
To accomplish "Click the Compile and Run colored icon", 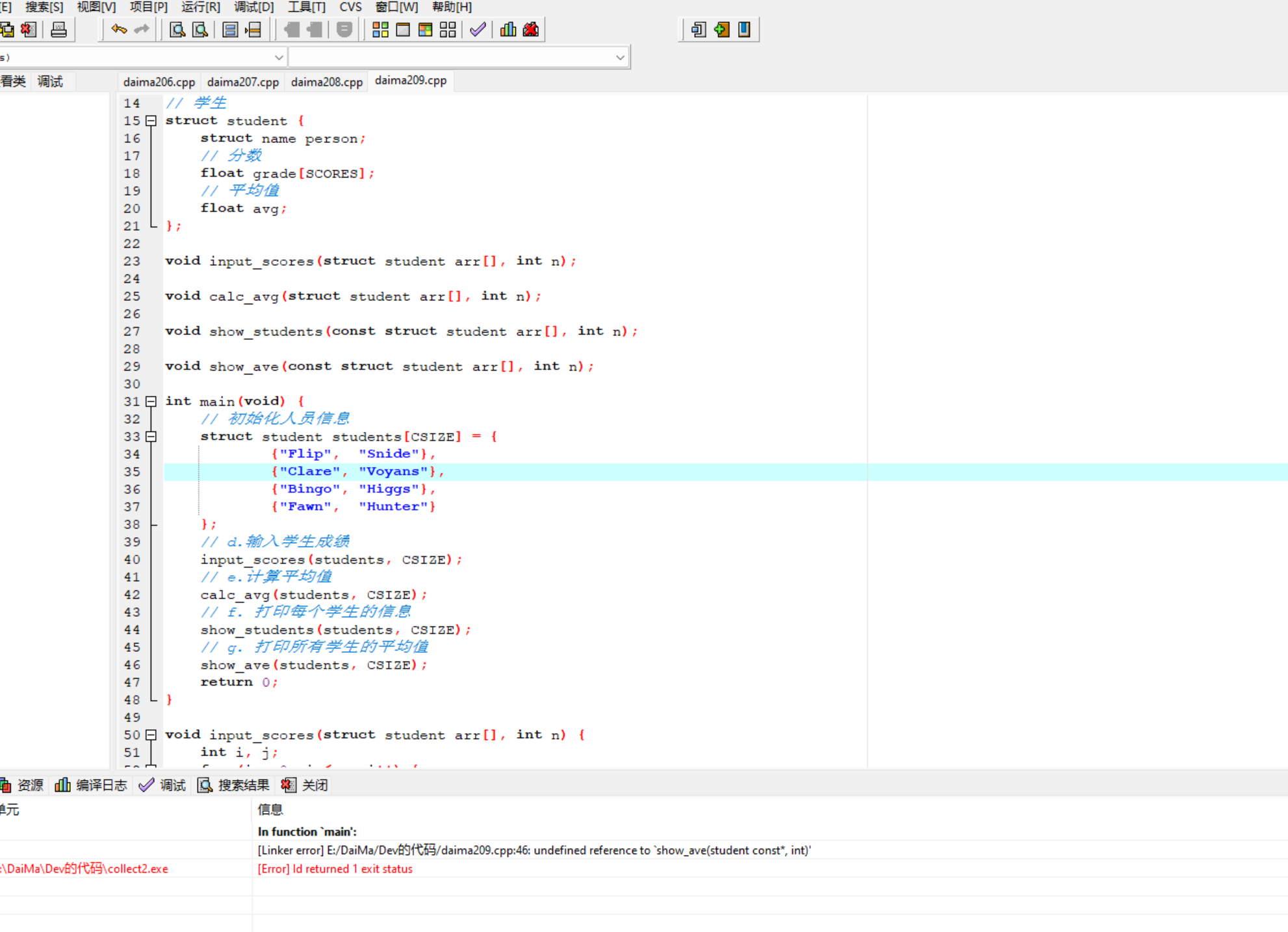I will point(425,30).
